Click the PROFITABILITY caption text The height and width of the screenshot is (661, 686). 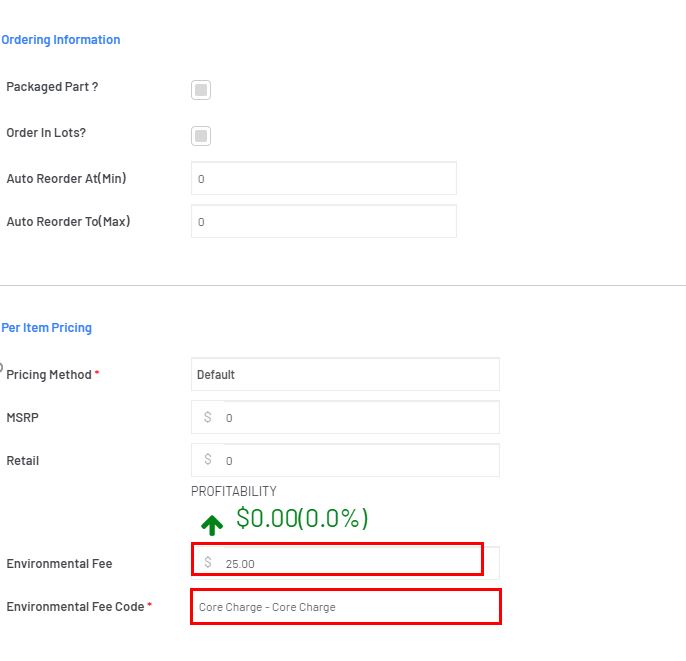pos(234,491)
